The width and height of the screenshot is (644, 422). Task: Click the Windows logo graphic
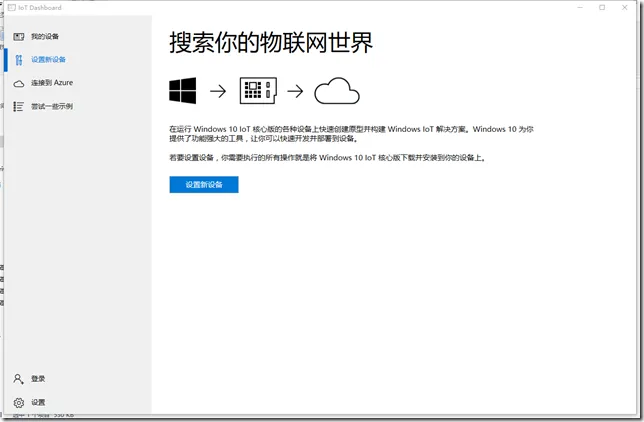[182, 90]
